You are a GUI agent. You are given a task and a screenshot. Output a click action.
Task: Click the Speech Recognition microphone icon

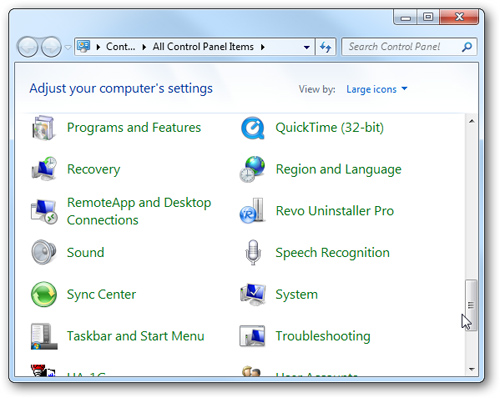coord(253,252)
